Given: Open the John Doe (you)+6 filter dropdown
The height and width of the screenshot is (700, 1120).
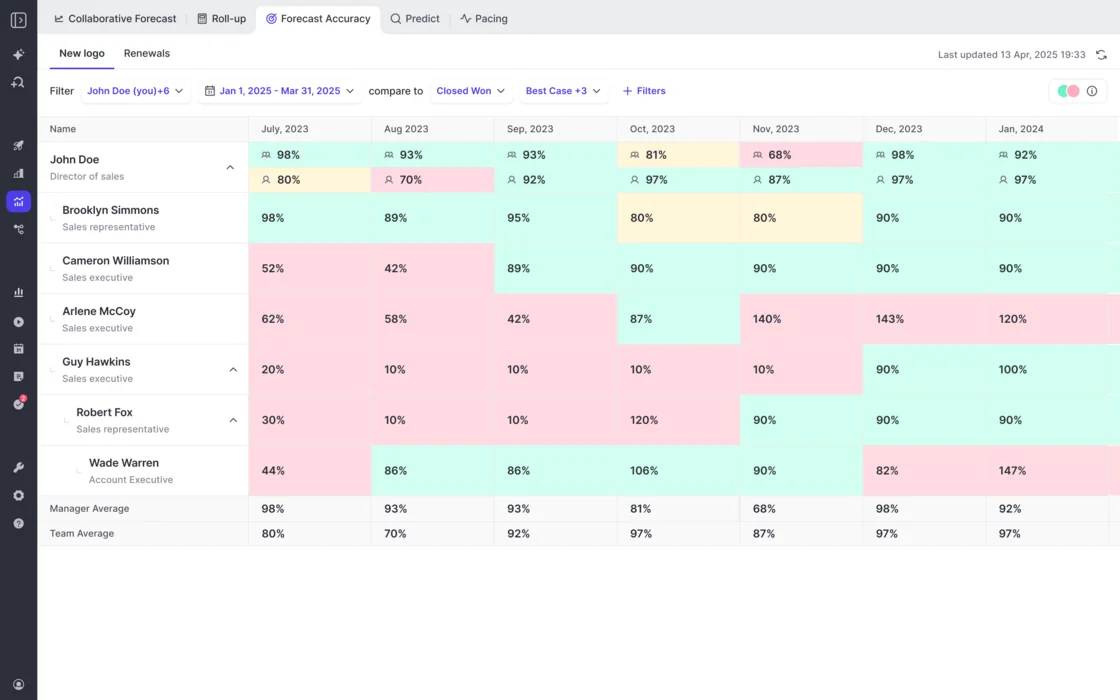Looking at the screenshot, I should point(135,91).
